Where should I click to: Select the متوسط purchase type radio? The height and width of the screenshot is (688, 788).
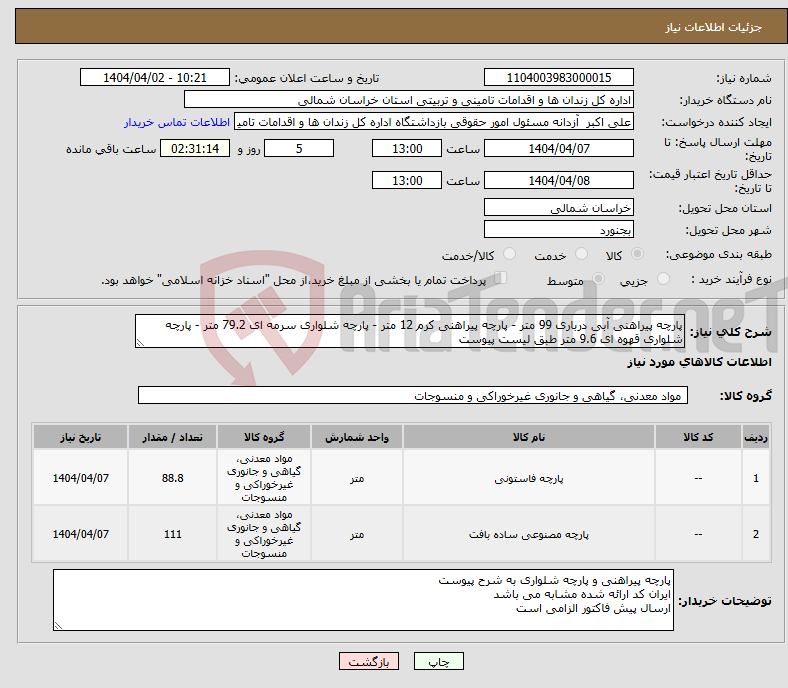point(599,278)
